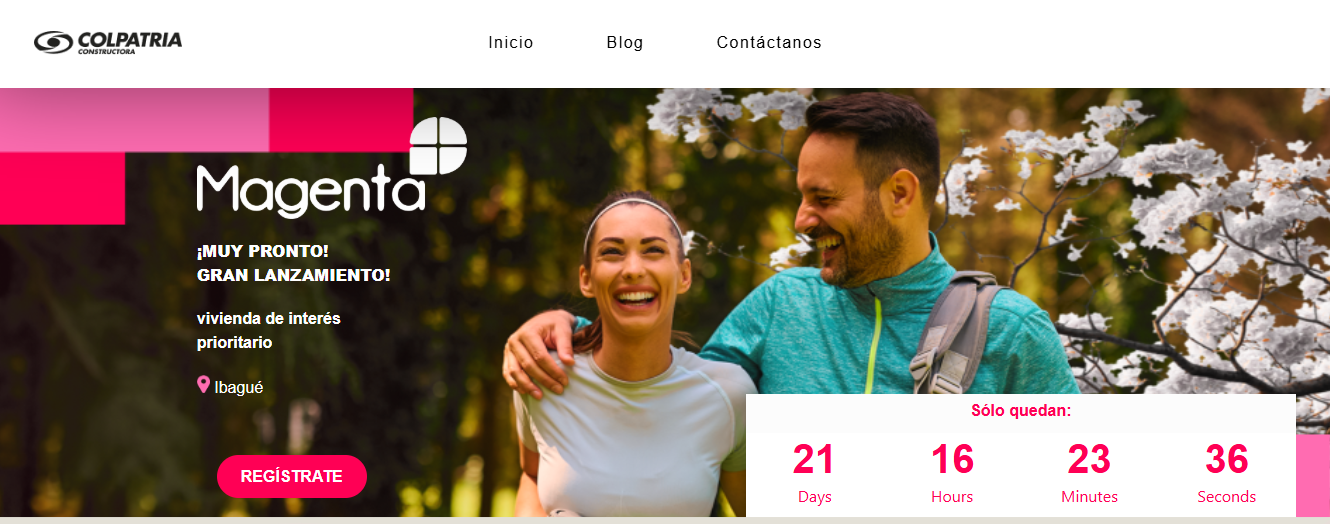Viewport: 1330px width, 524px height.
Task: Click the dark pink square in top-left banner
Action: (x=341, y=120)
